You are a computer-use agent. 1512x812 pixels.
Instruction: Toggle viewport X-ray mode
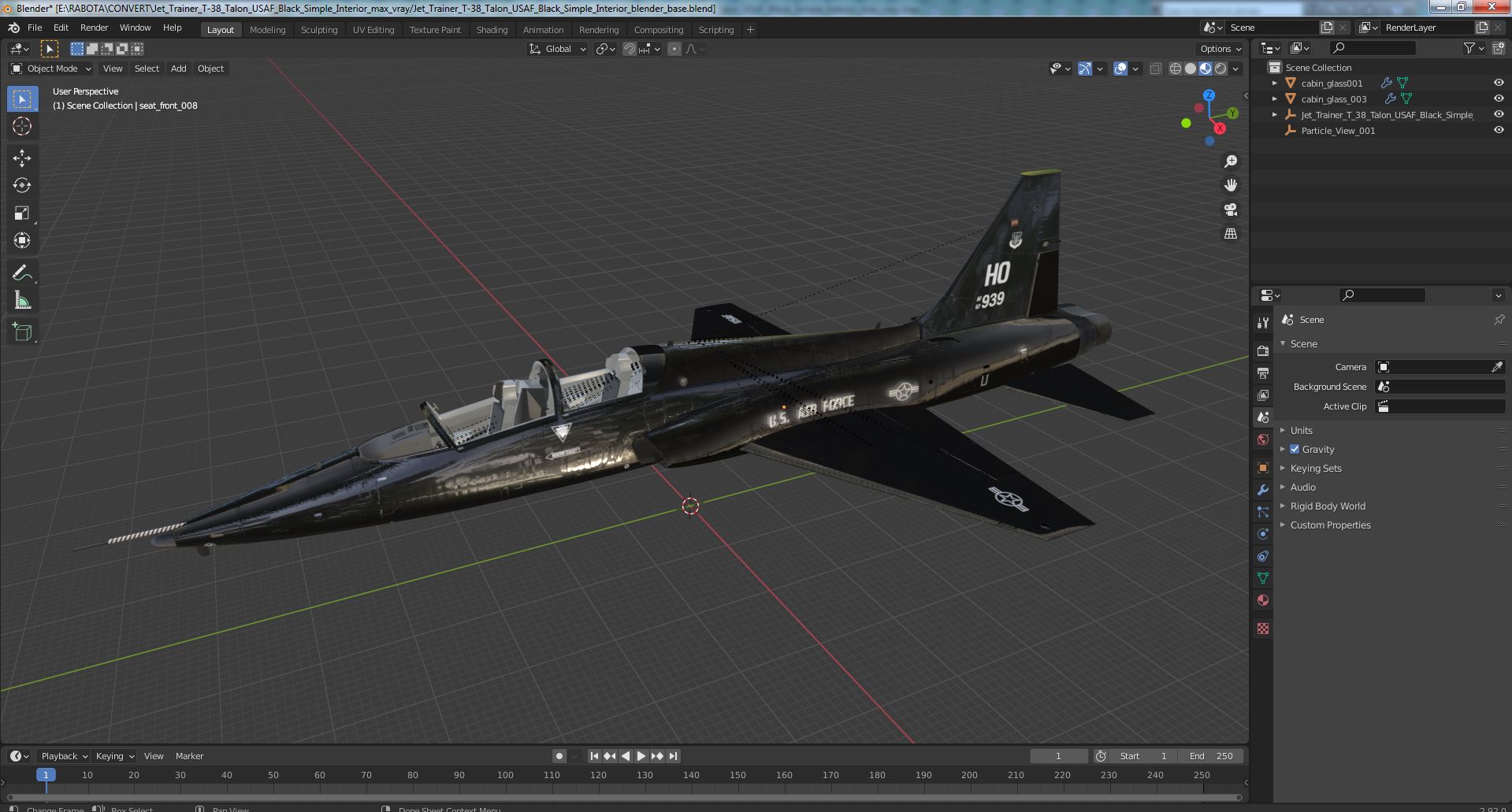click(x=1155, y=69)
